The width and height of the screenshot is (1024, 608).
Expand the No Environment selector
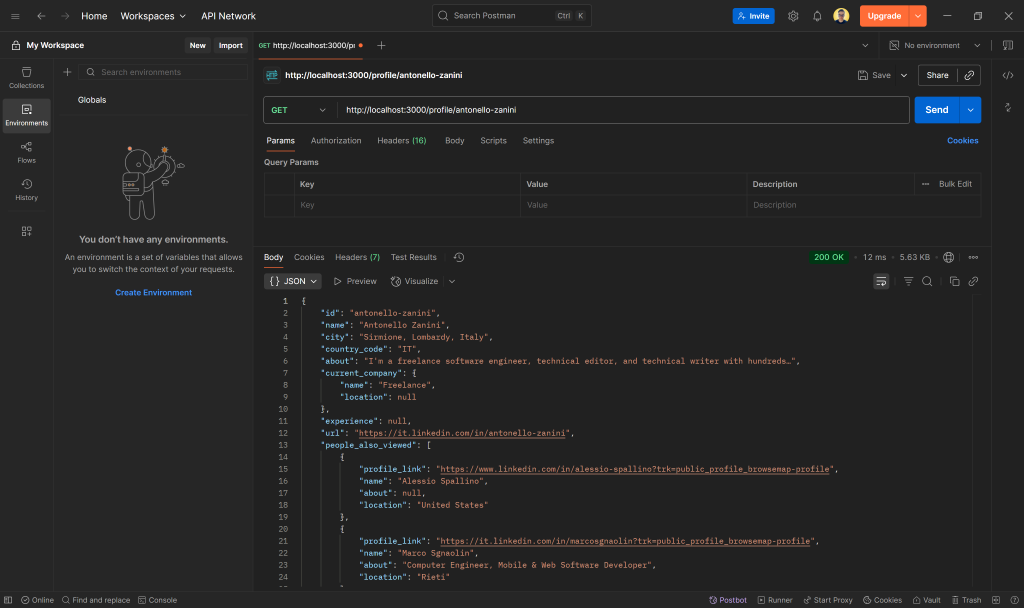(930, 45)
